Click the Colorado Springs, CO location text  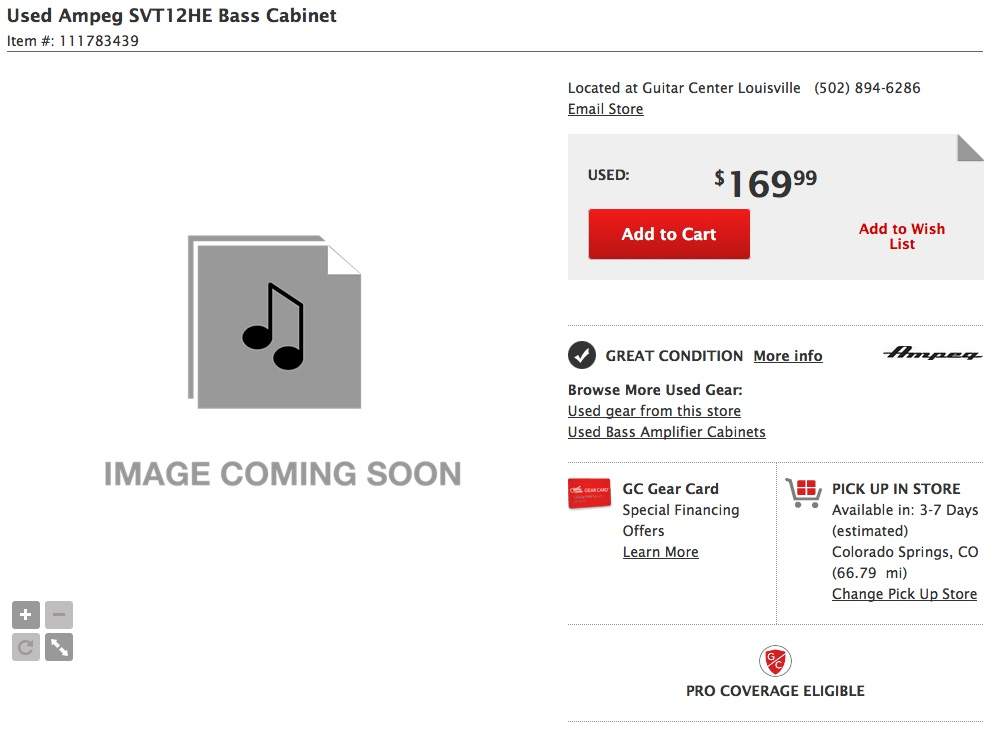(x=905, y=552)
